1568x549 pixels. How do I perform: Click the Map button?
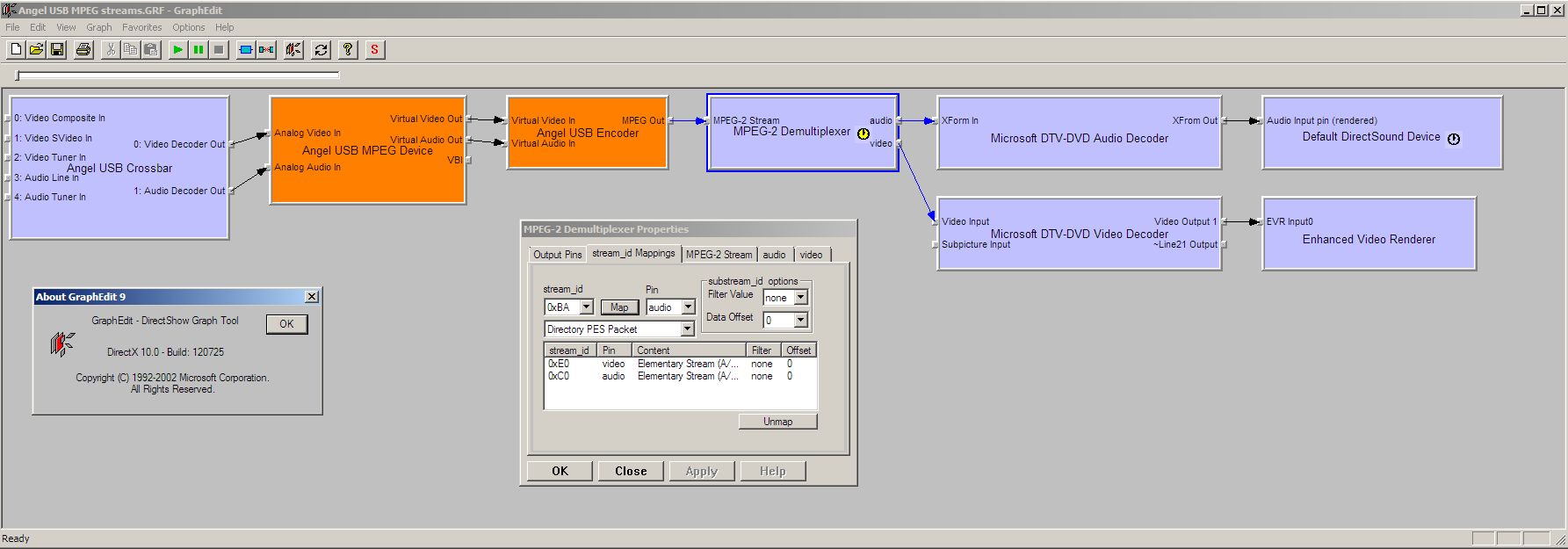pos(619,307)
